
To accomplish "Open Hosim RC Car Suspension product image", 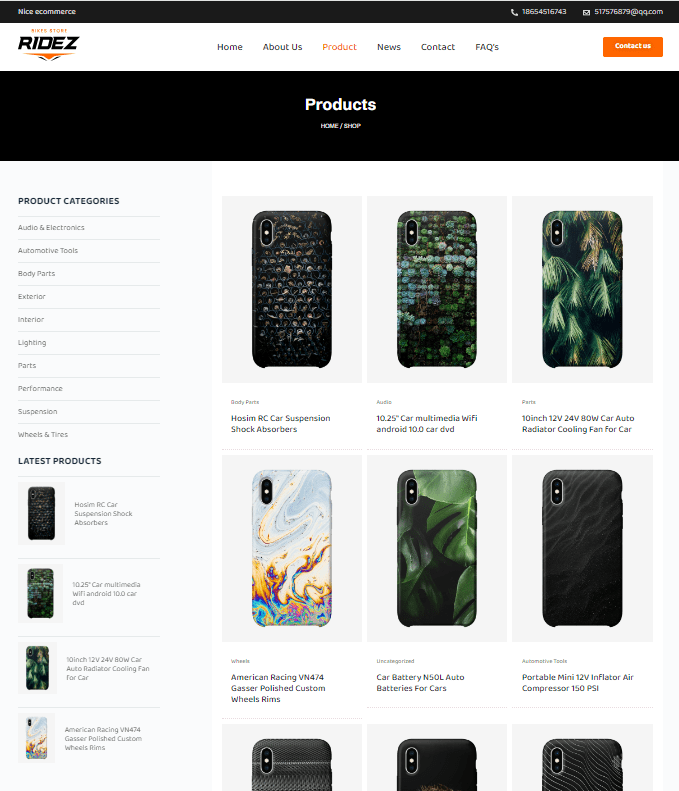I will [x=292, y=289].
